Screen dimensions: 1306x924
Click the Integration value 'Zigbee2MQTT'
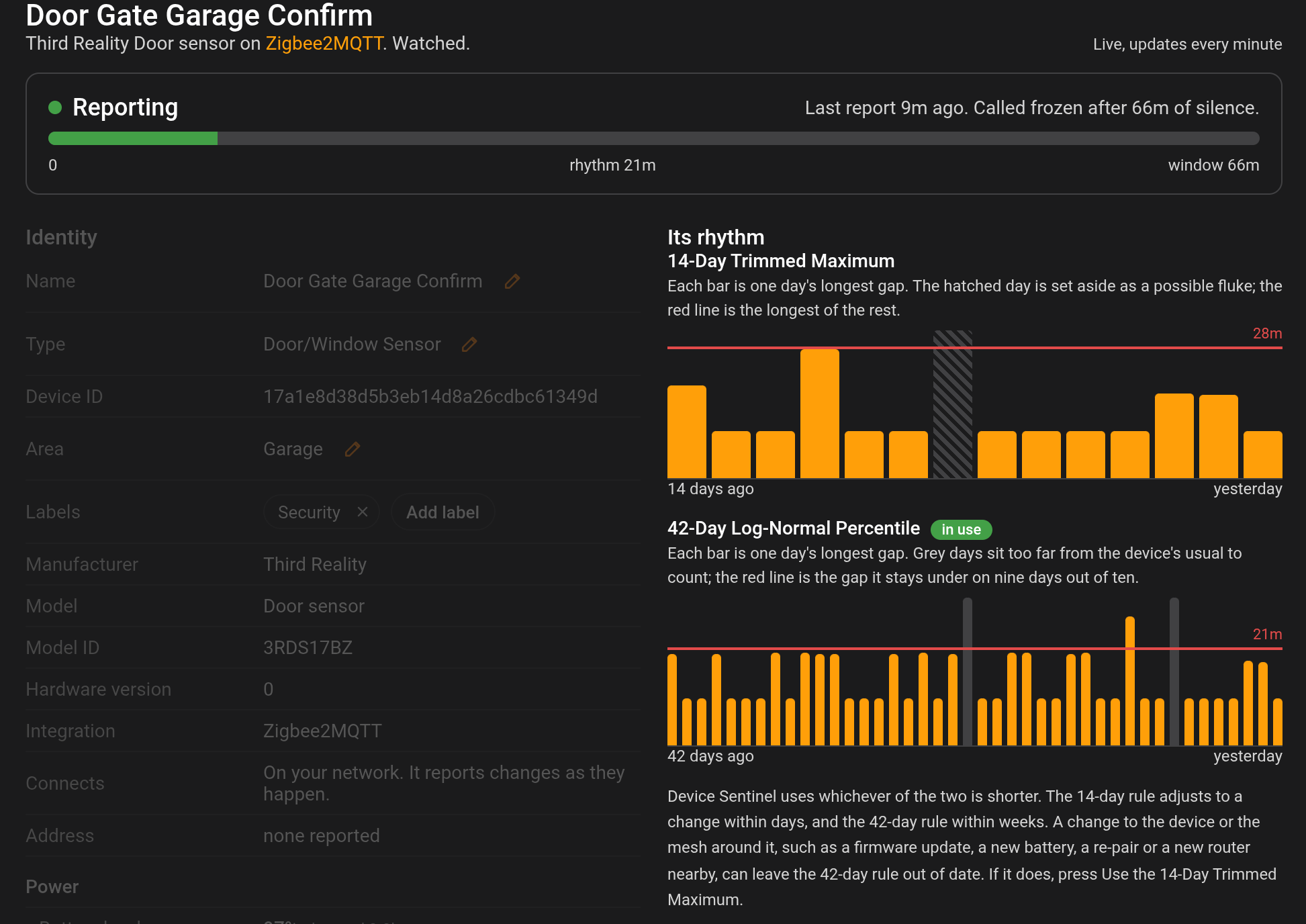coord(322,731)
